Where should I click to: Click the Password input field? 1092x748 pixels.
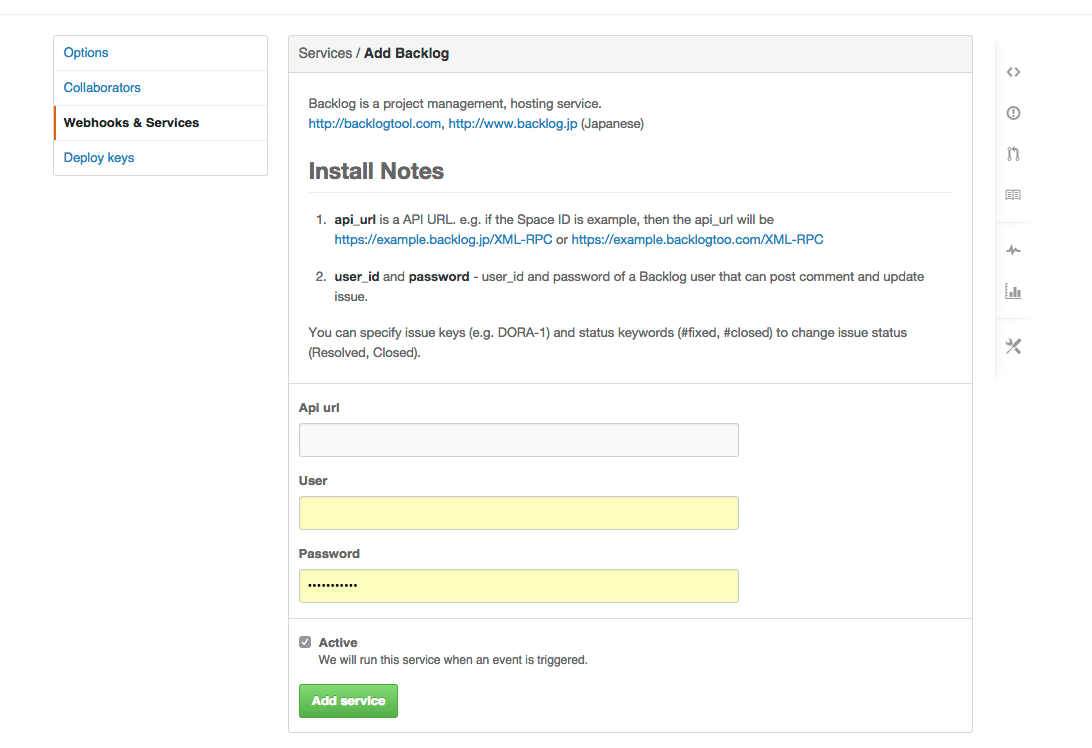pyautogui.click(x=518, y=586)
